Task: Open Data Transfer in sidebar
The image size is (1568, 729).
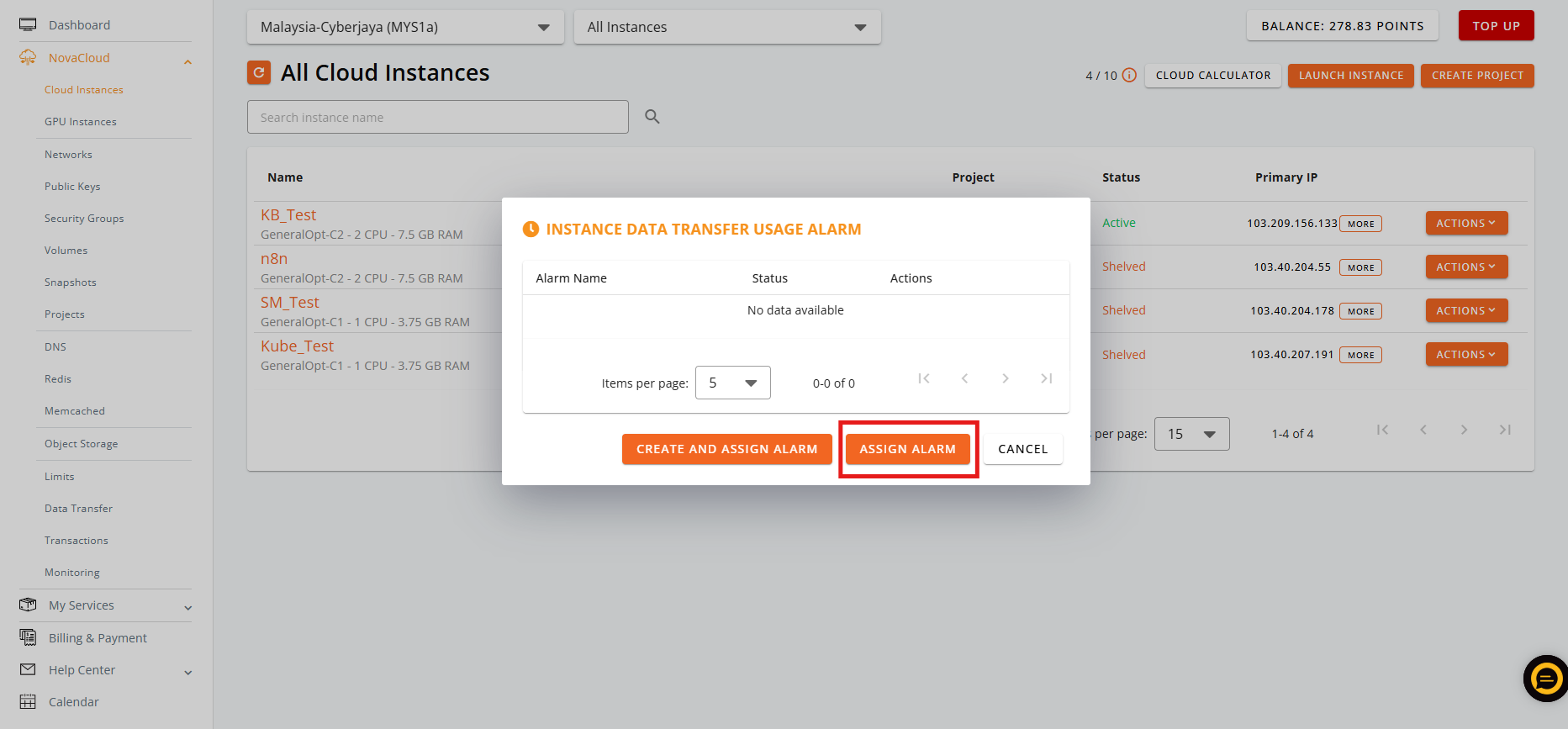Action: (78, 509)
